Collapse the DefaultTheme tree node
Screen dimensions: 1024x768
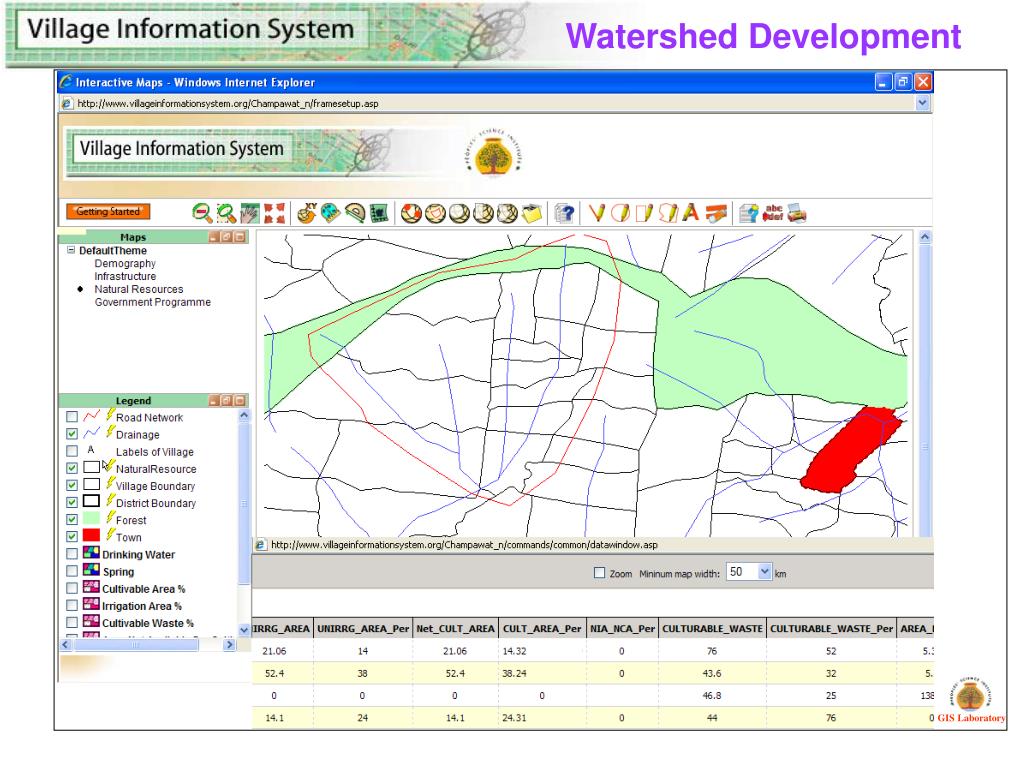tap(71, 250)
